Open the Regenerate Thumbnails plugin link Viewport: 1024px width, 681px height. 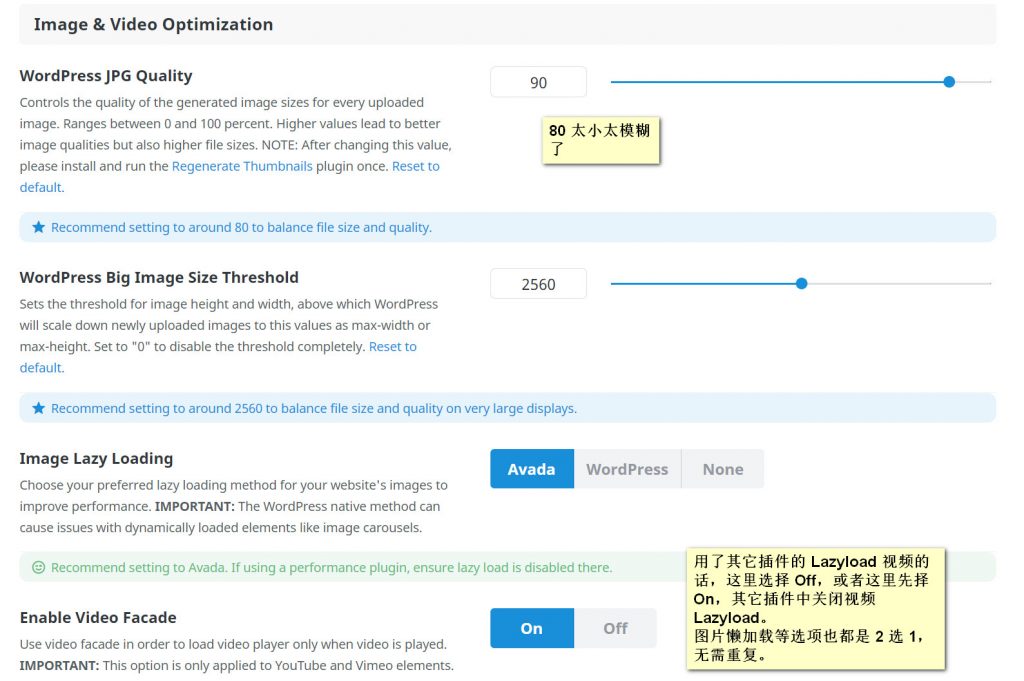[x=242, y=166]
